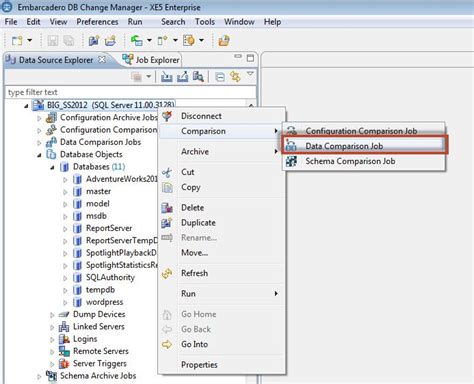Collapse the Database Objects node
474x384 pixels.
tap(39, 155)
